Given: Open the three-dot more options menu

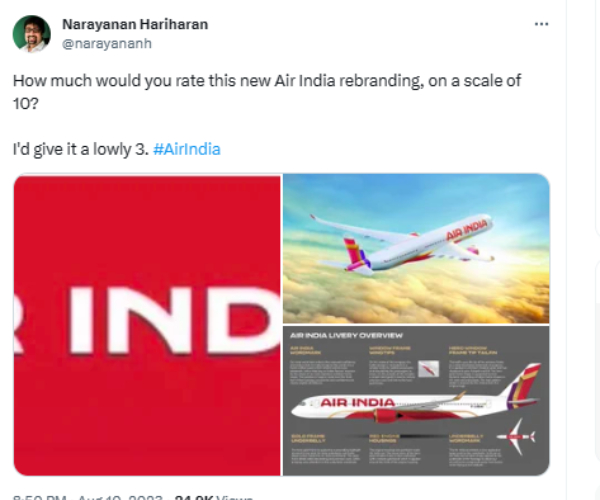Looking at the screenshot, I should (541, 24).
